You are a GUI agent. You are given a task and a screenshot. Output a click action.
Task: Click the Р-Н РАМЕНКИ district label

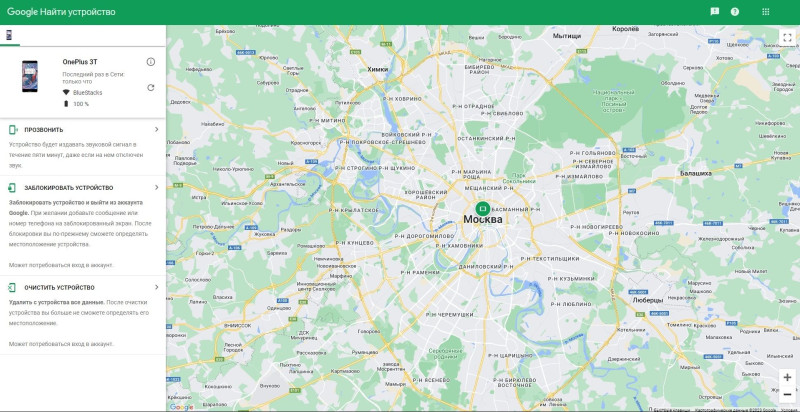pyautogui.click(x=420, y=273)
